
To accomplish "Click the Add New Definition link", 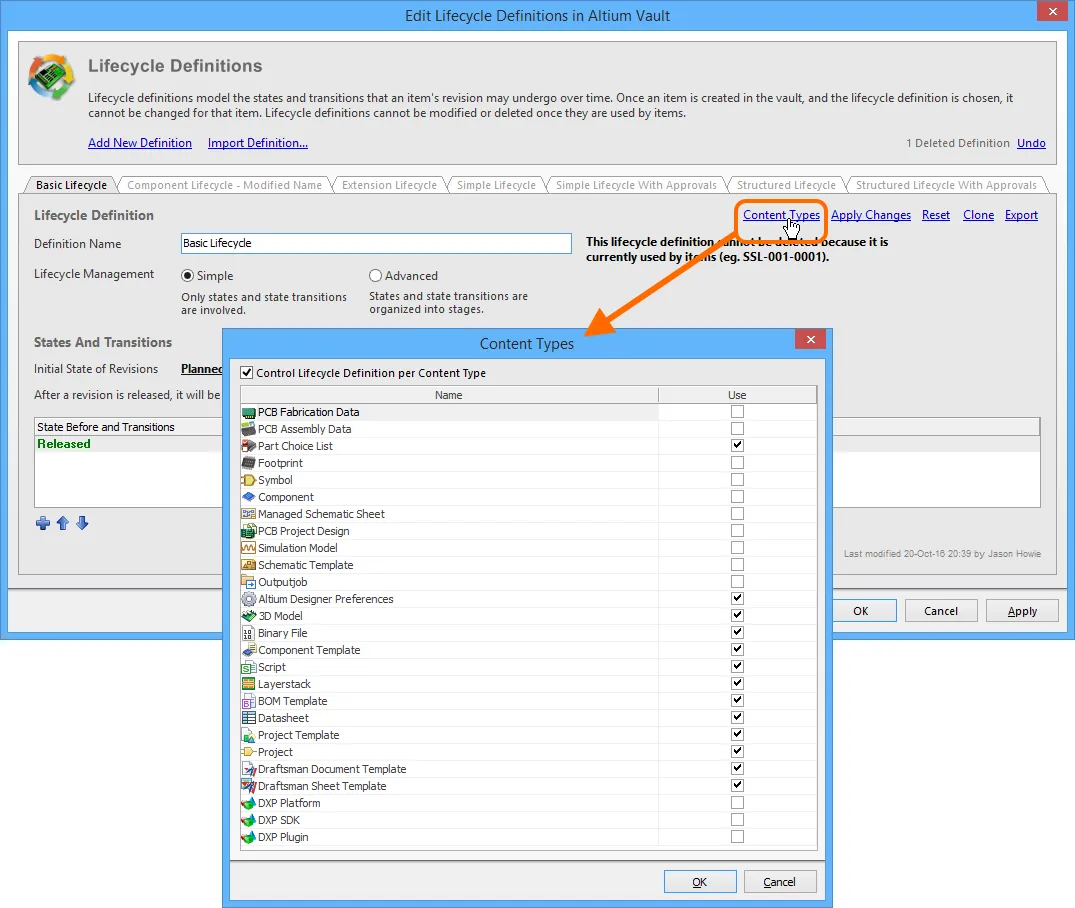I will (x=140, y=143).
